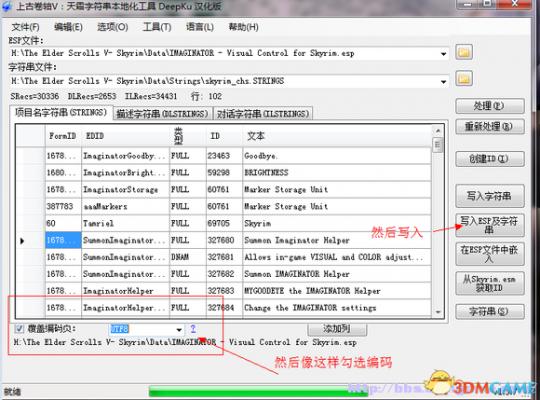
Task: Click the current row indicator arrow
Action: click(22, 241)
